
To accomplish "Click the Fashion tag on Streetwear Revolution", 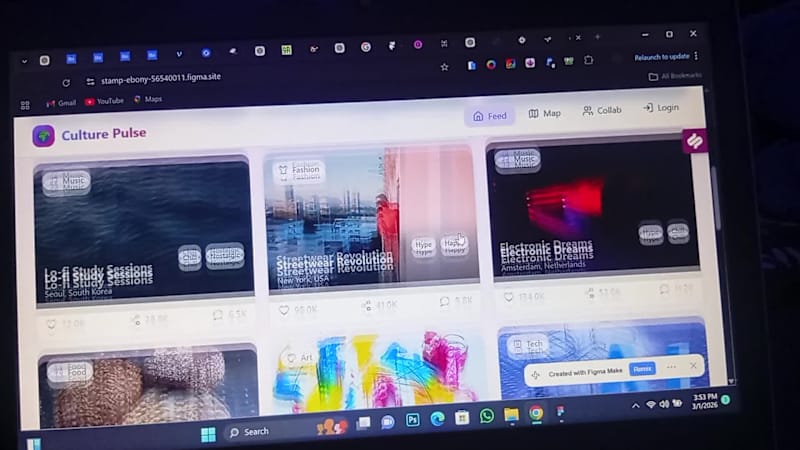I will (299, 170).
